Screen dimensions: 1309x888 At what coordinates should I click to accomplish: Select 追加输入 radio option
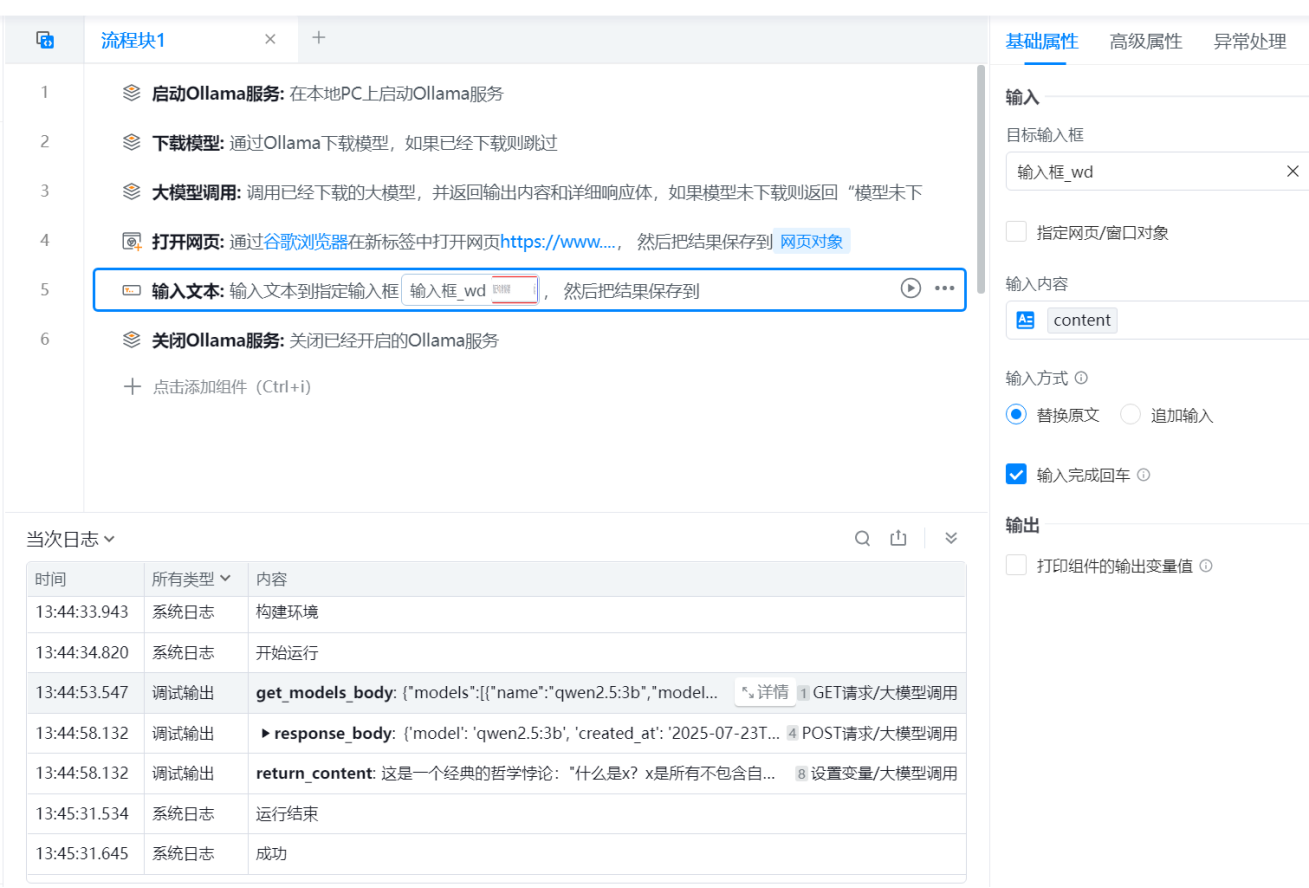pyautogui.click(x=1131, y=415)
